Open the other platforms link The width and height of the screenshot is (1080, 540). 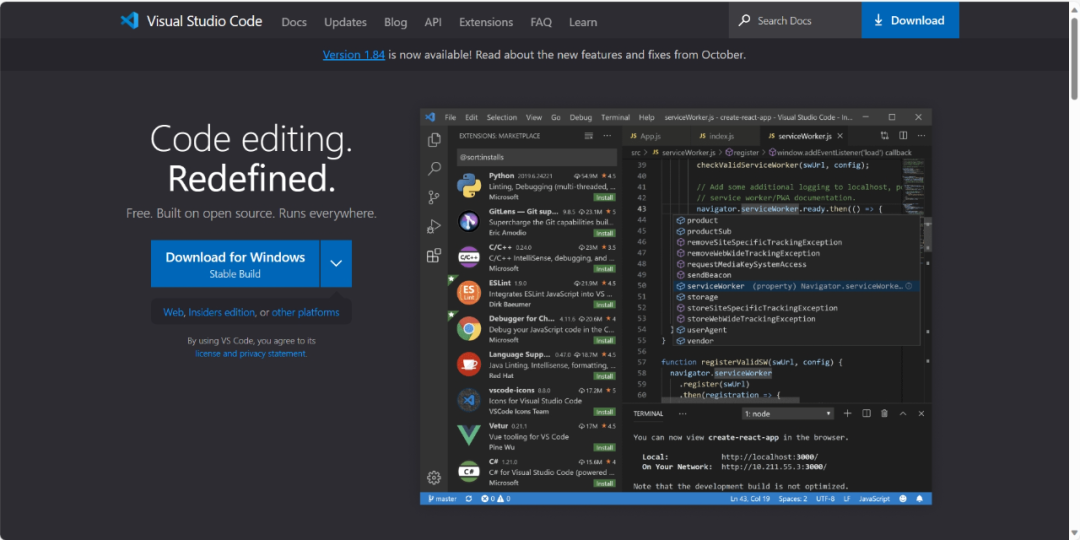tap(305, 312)
